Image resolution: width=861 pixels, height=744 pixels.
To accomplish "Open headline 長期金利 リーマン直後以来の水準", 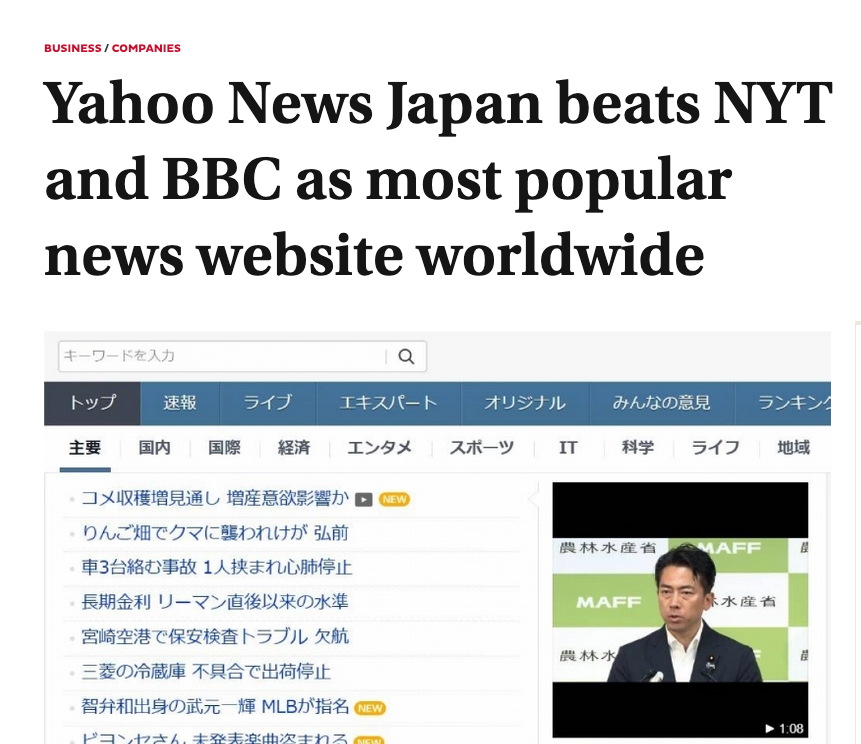I will pos(215,602).
